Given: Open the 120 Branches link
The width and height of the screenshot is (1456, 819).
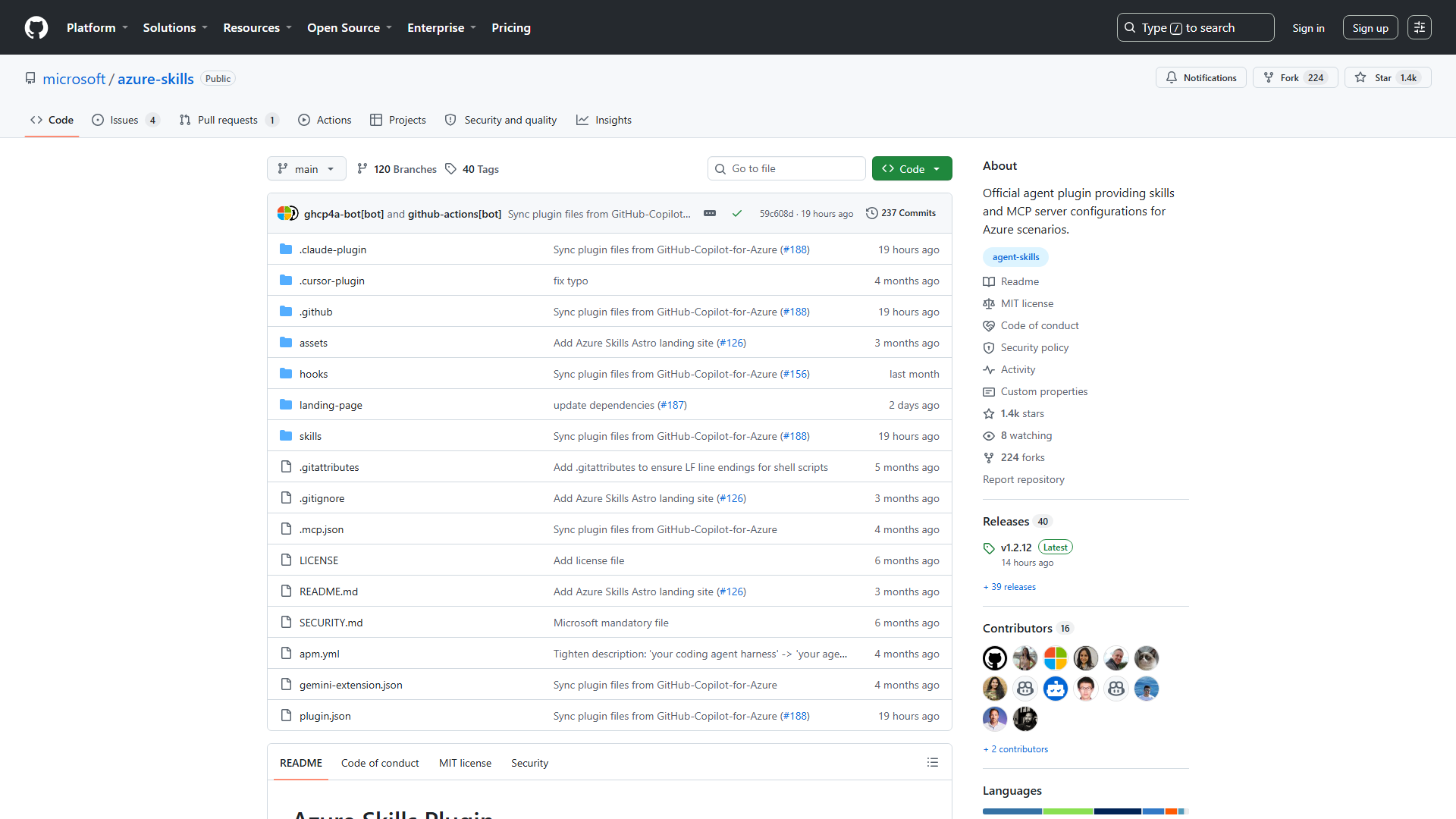Looking at the screenshot, I should click(x=397, y=168).
